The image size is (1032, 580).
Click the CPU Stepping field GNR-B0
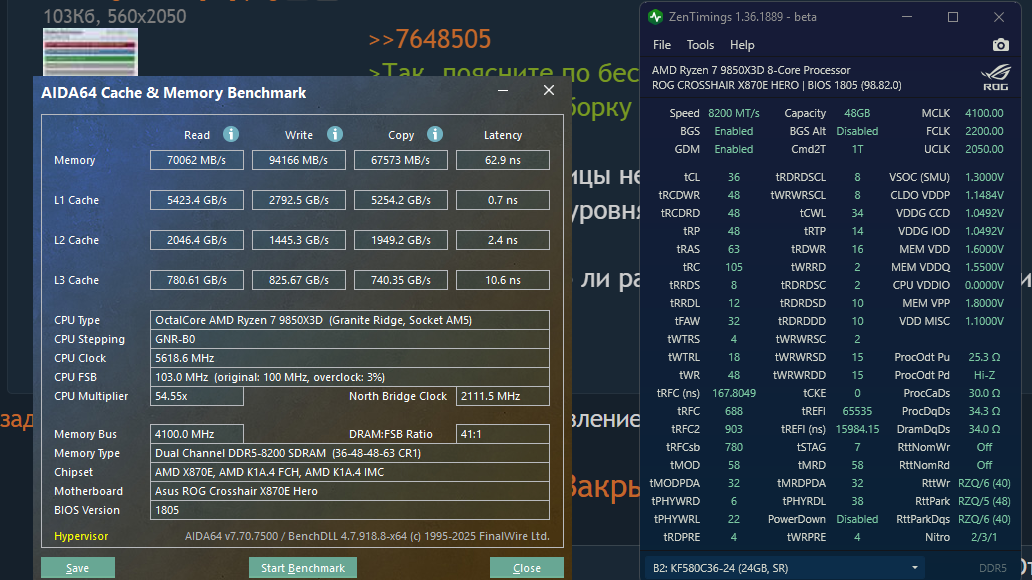(x=349, y=339)
